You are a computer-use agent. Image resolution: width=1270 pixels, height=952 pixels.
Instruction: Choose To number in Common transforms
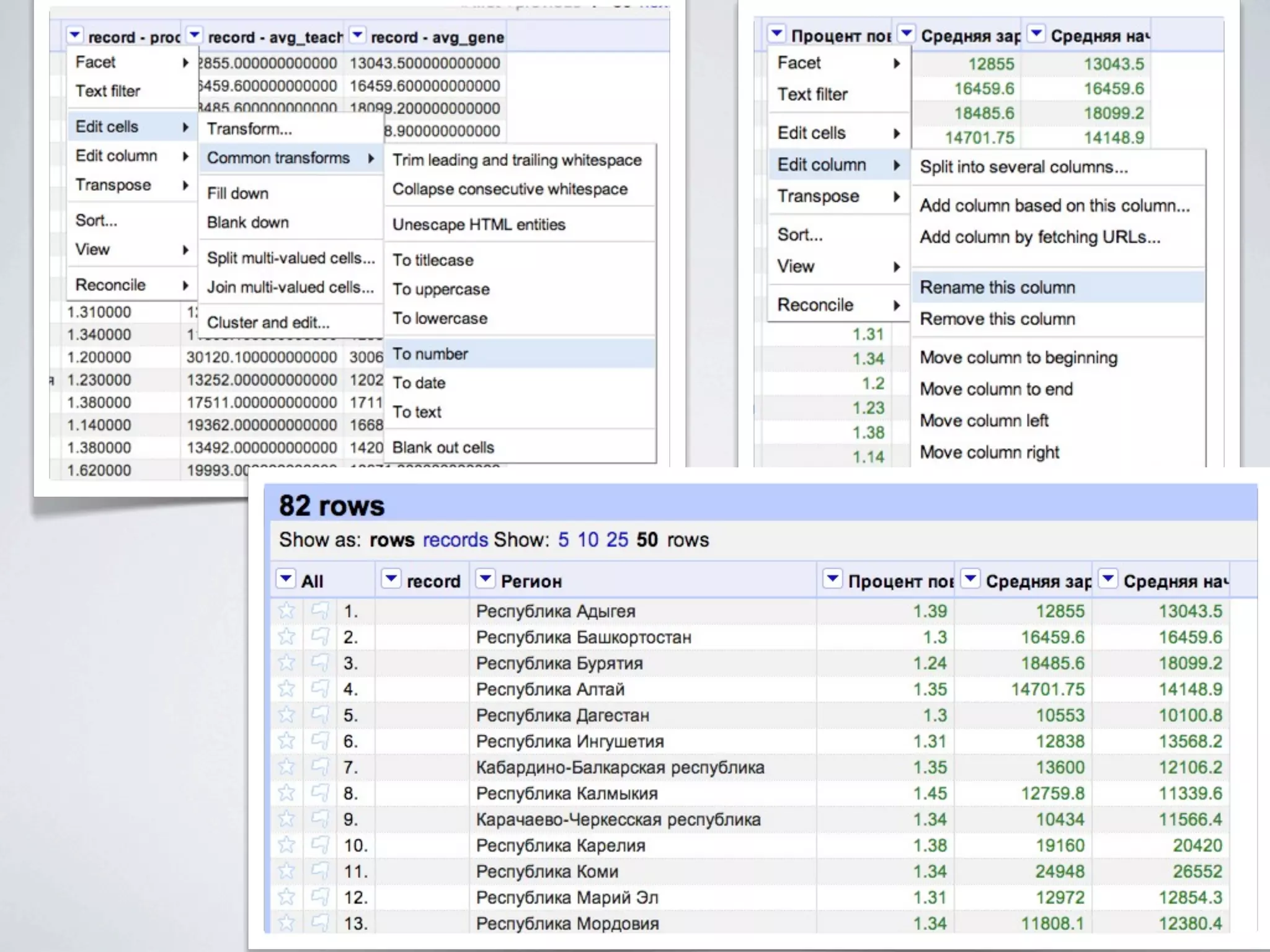pos(430,354)
